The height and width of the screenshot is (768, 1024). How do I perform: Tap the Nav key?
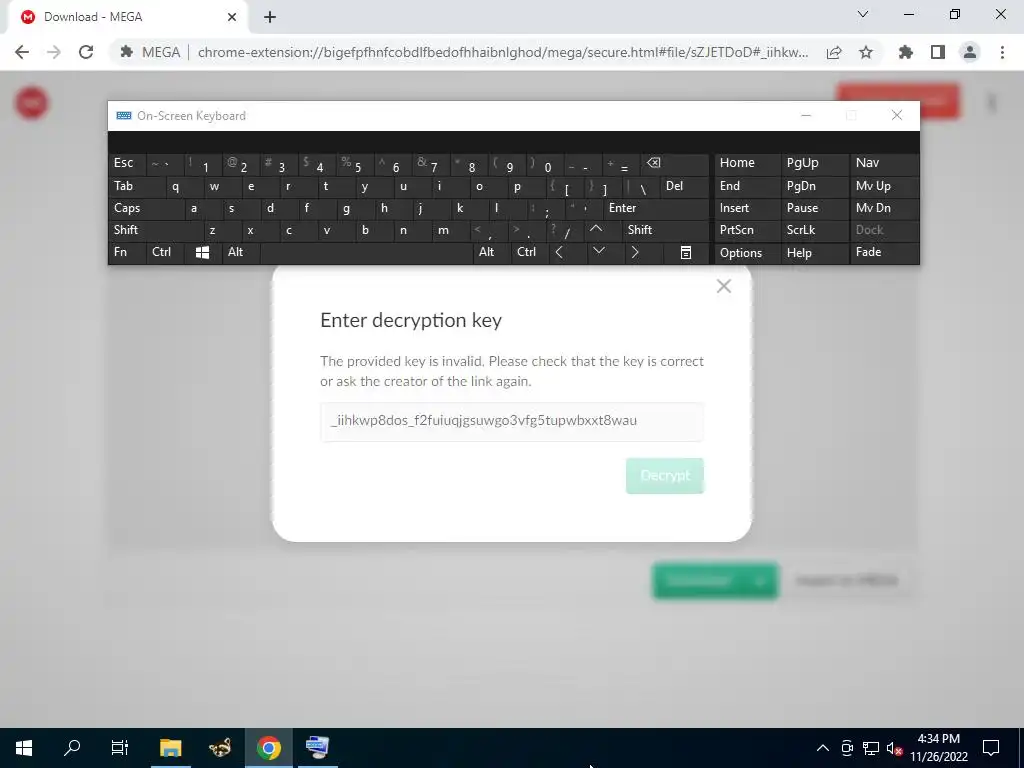pos(884,163)
